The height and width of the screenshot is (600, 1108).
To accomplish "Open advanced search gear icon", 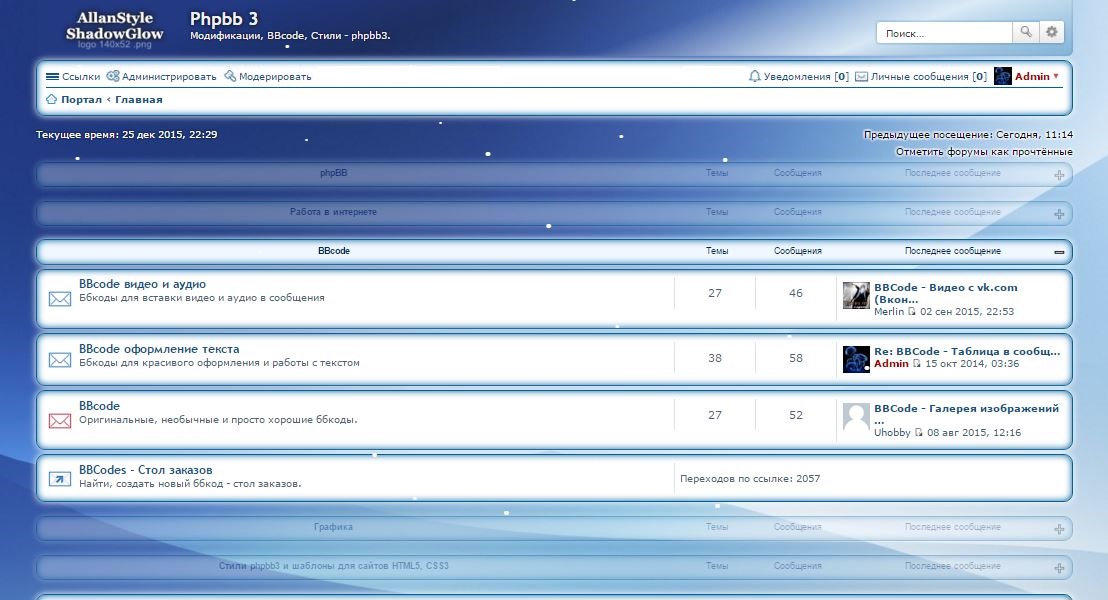I will pyautogui.click(x=1051, y=33).
